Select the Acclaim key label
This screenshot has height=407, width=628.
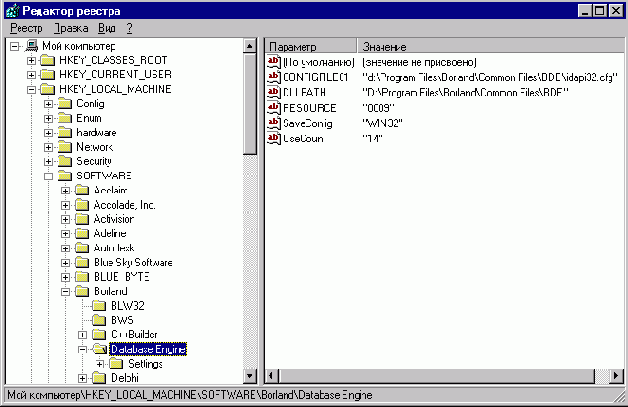click(x=111, y=190)
